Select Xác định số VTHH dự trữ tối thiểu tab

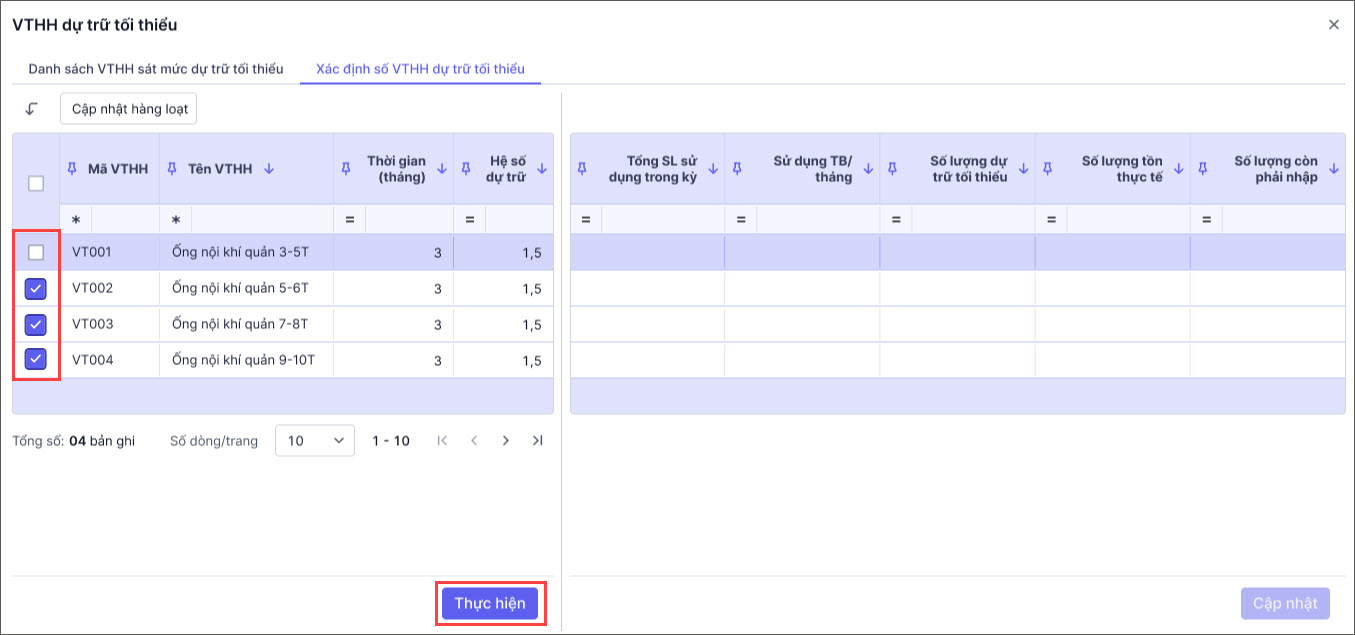[420, 69]
